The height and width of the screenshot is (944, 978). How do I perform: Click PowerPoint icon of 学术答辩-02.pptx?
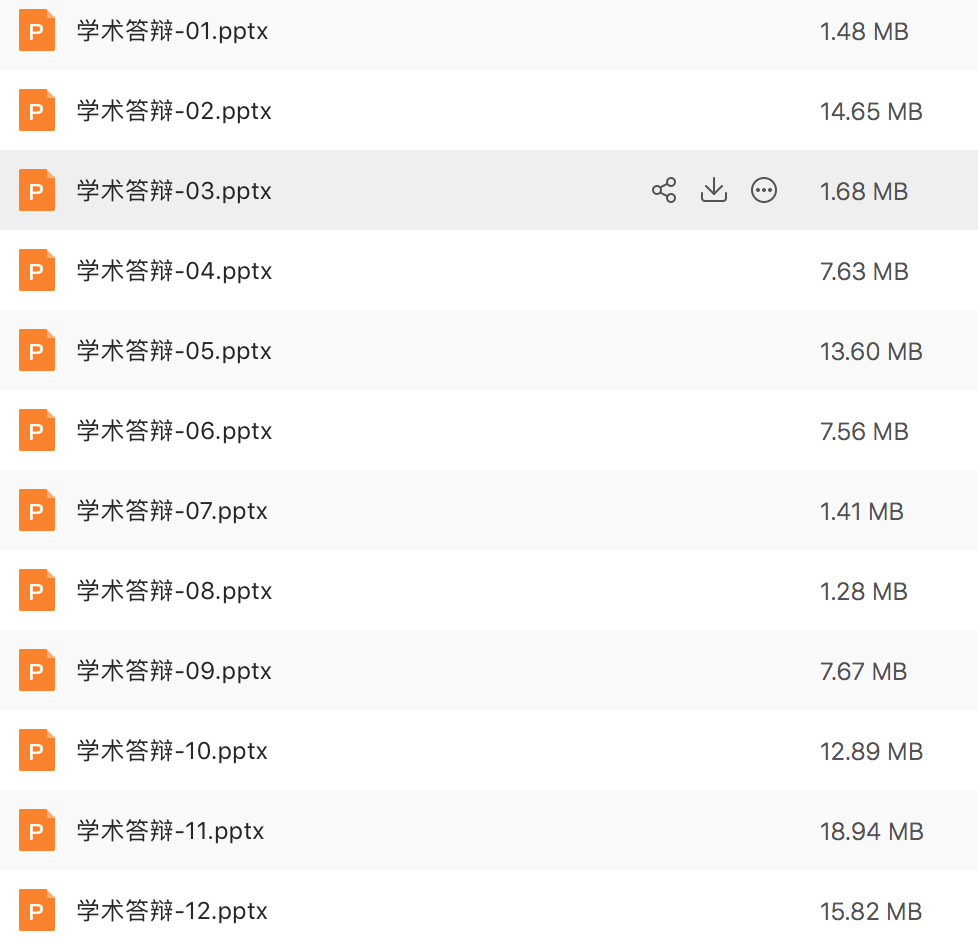(37, 110)
